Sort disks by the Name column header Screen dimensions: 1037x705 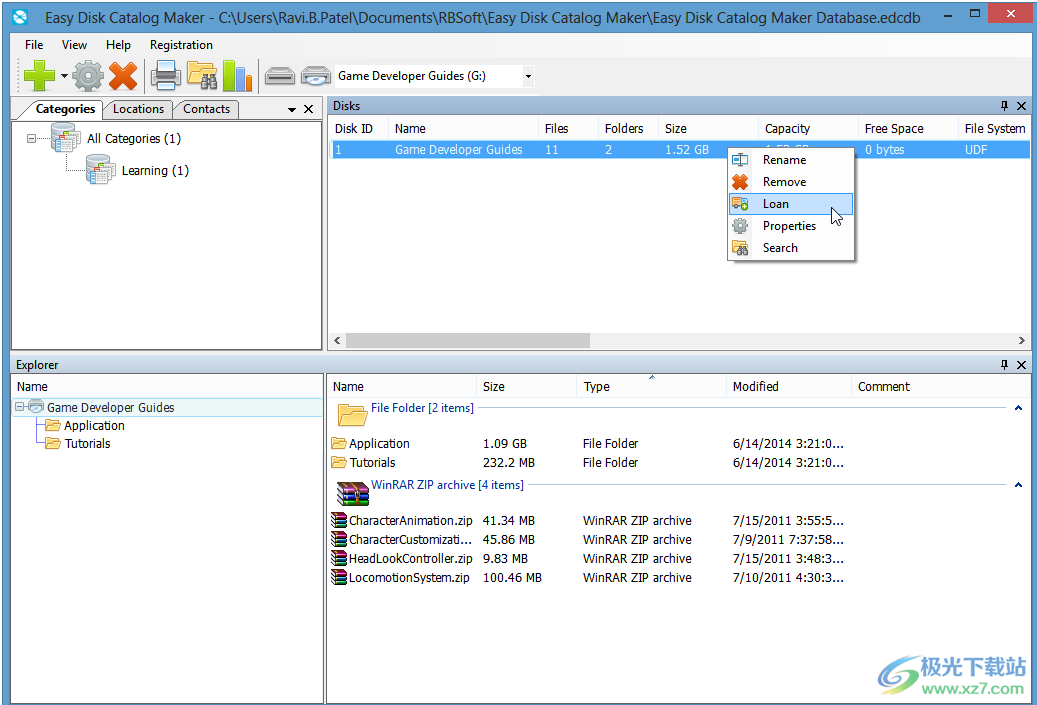[463, 128]
